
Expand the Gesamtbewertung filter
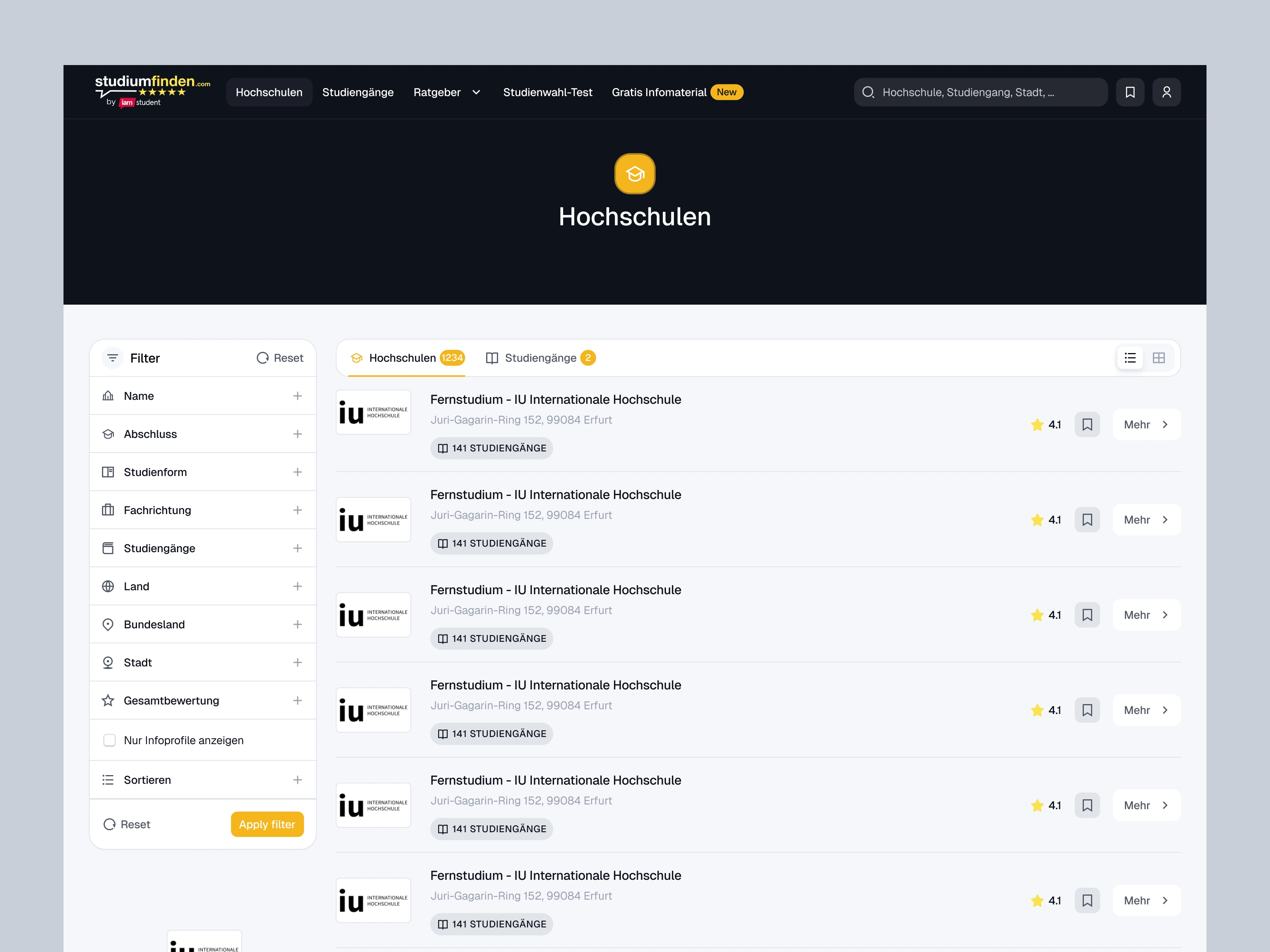coord(297,701)
